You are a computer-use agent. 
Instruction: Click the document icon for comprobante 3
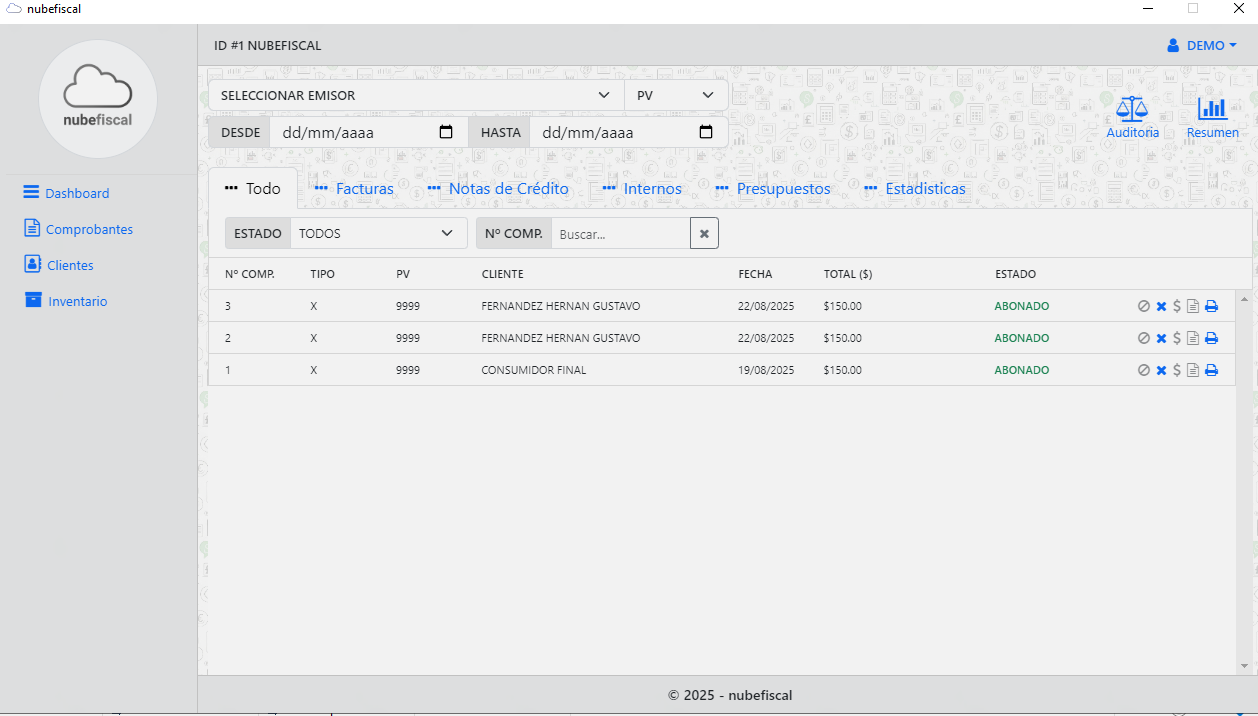point(1193,307)
